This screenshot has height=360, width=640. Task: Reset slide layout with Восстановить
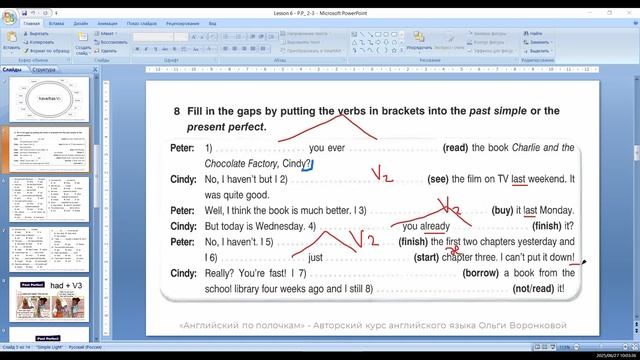pos(111,42)
